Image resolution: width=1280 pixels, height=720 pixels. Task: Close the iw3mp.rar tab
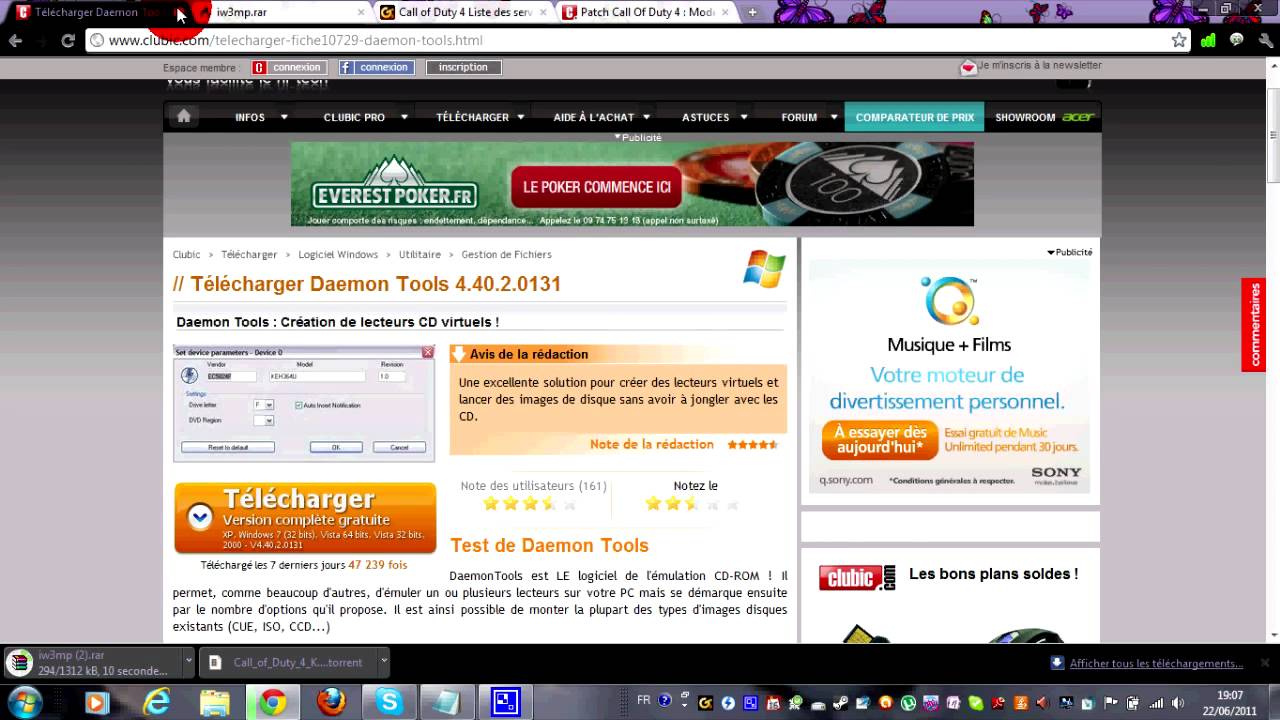(x=362, y=12)
